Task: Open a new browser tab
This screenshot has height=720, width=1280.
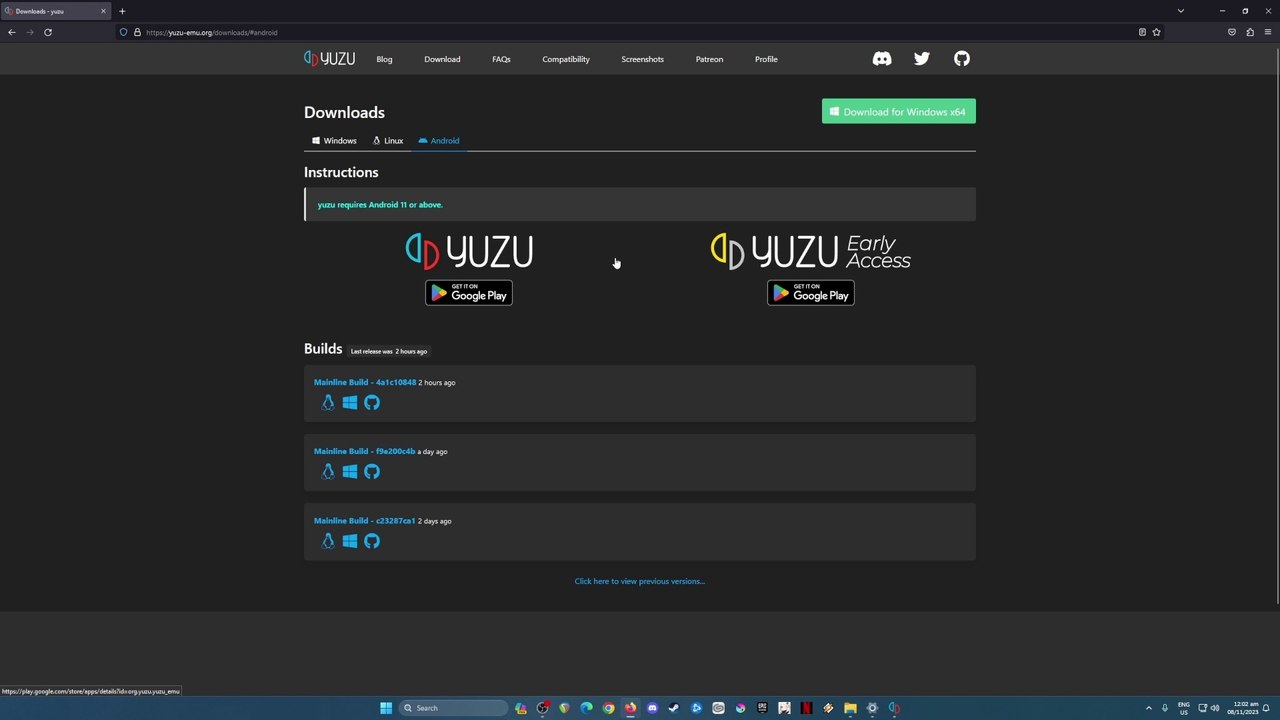Action: [122, 11]
